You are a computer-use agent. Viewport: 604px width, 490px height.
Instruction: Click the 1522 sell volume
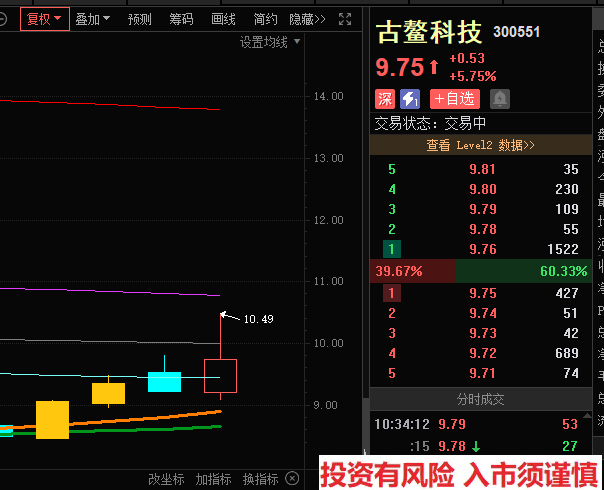[x=563, y=249]
